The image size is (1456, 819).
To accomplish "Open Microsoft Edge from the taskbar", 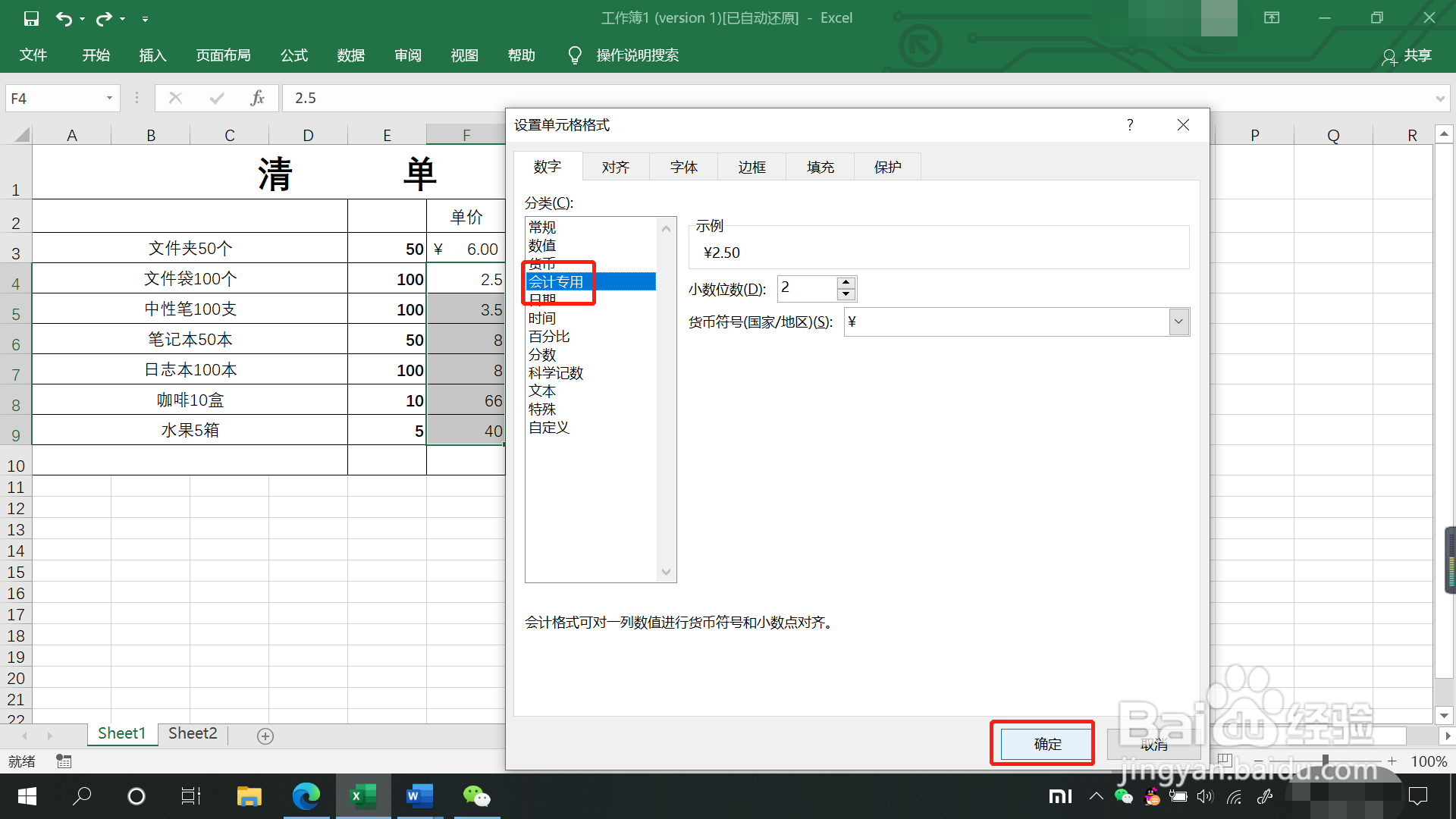I will pos(306,796).
